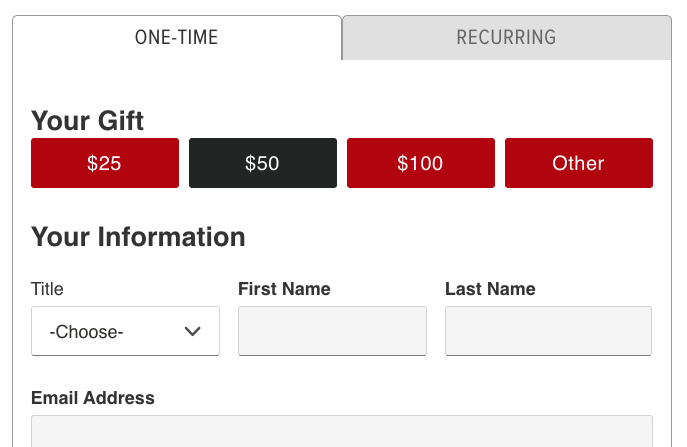The width and height of the screenshot is (687, 447).
Task: Click the Your Information heading
Action: coord(138,237)
